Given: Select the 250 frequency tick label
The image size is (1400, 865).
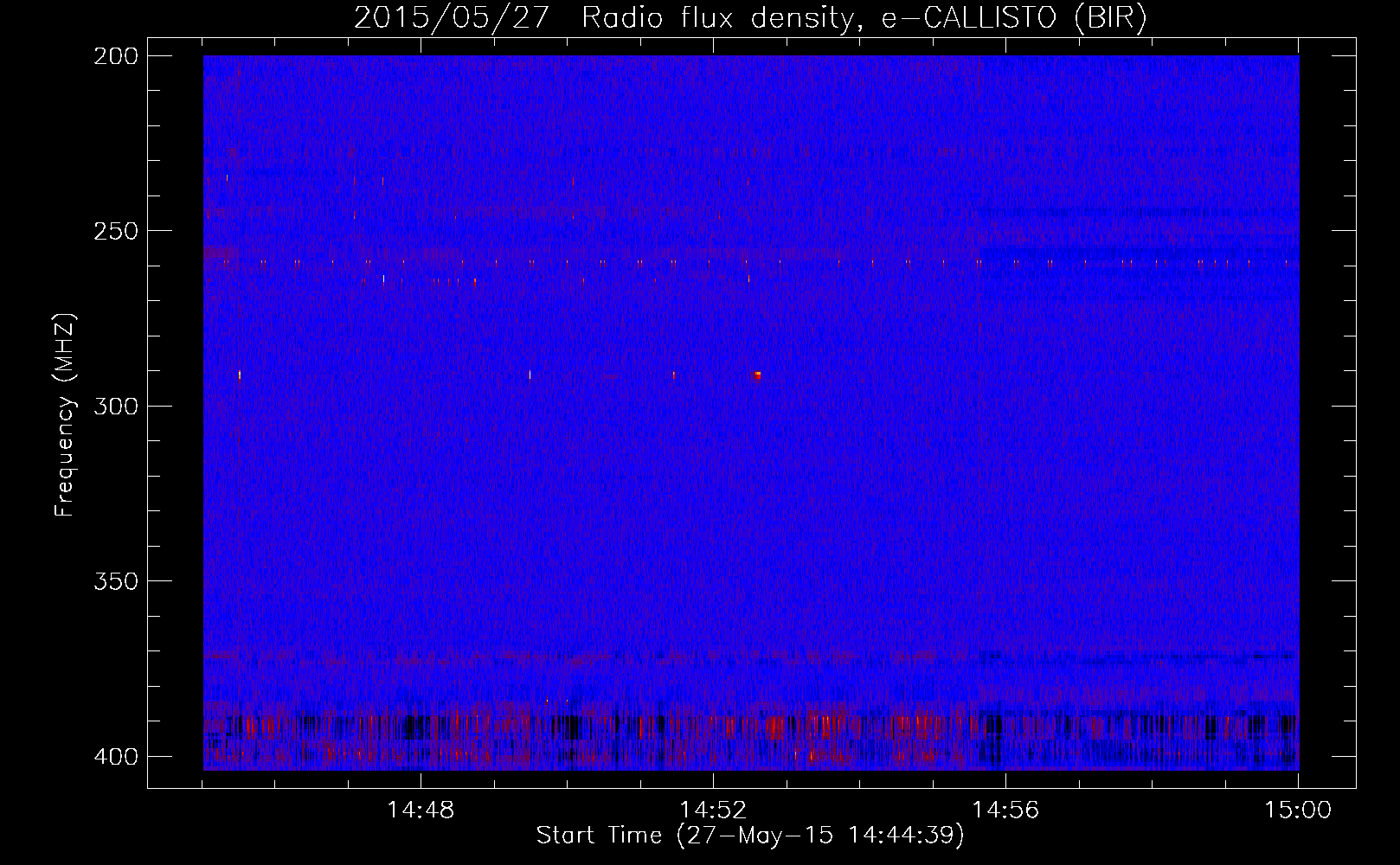Looking at the screenshot, I should 114,231.
